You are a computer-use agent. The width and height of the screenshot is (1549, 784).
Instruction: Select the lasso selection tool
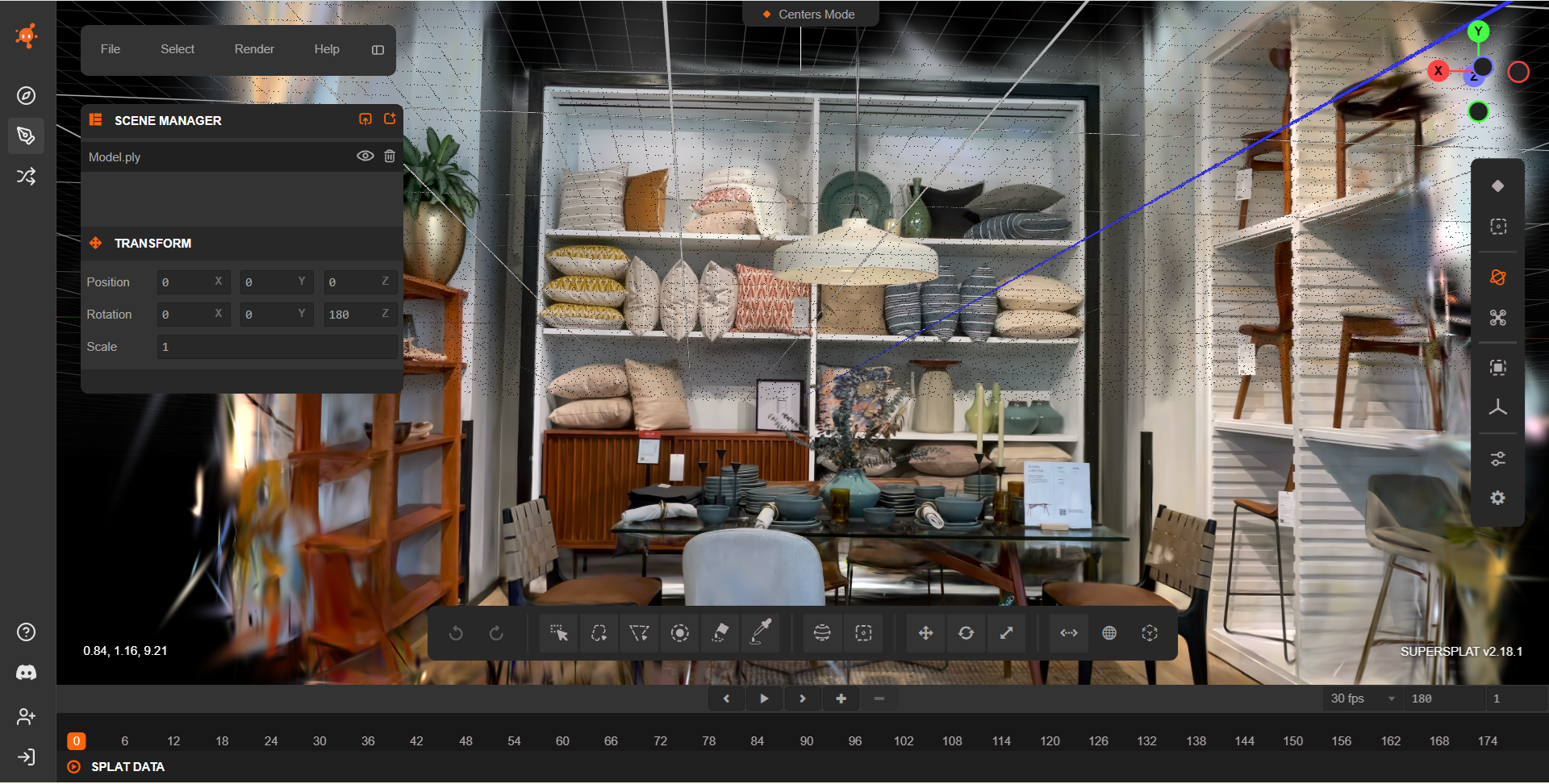click(599, 633)
